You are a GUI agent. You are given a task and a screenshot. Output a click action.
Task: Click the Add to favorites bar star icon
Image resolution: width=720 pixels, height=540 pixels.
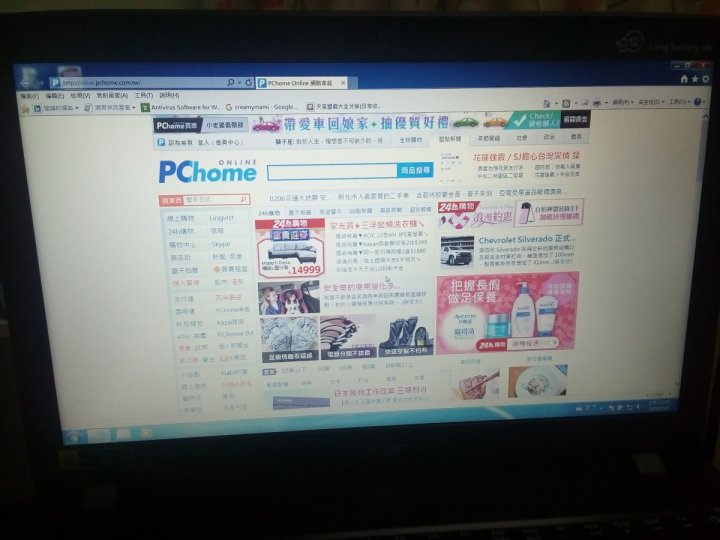point(25,109)
